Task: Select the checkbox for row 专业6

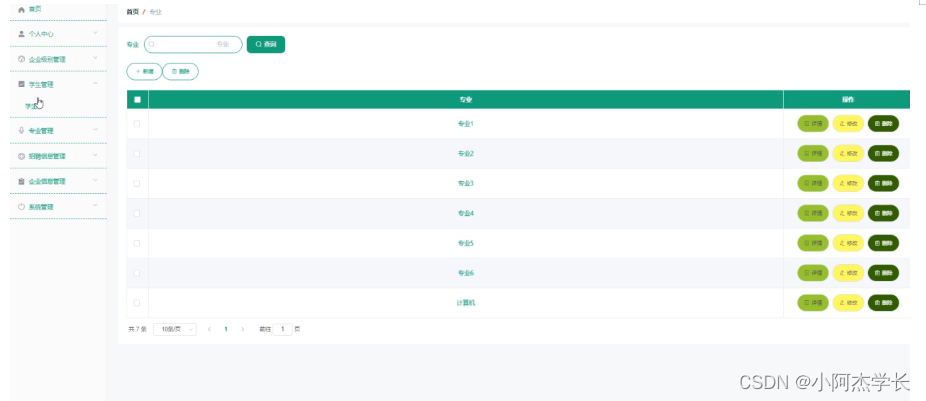Action: 137,273
